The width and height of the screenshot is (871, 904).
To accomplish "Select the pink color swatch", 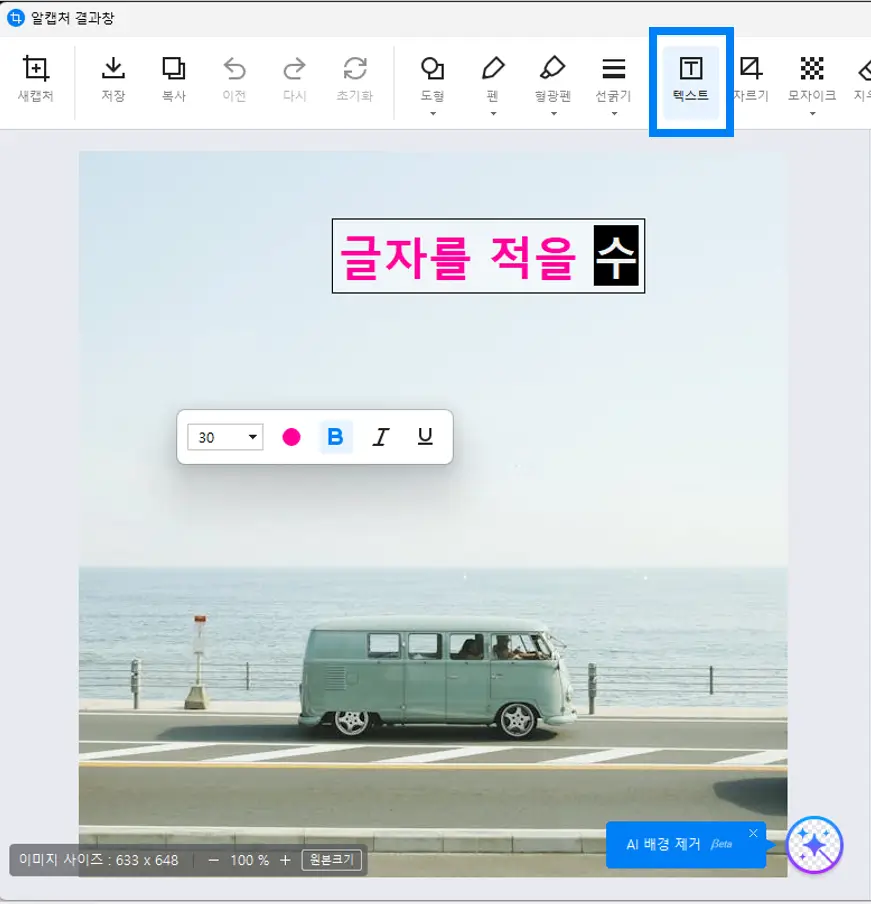I will [292, 436].
